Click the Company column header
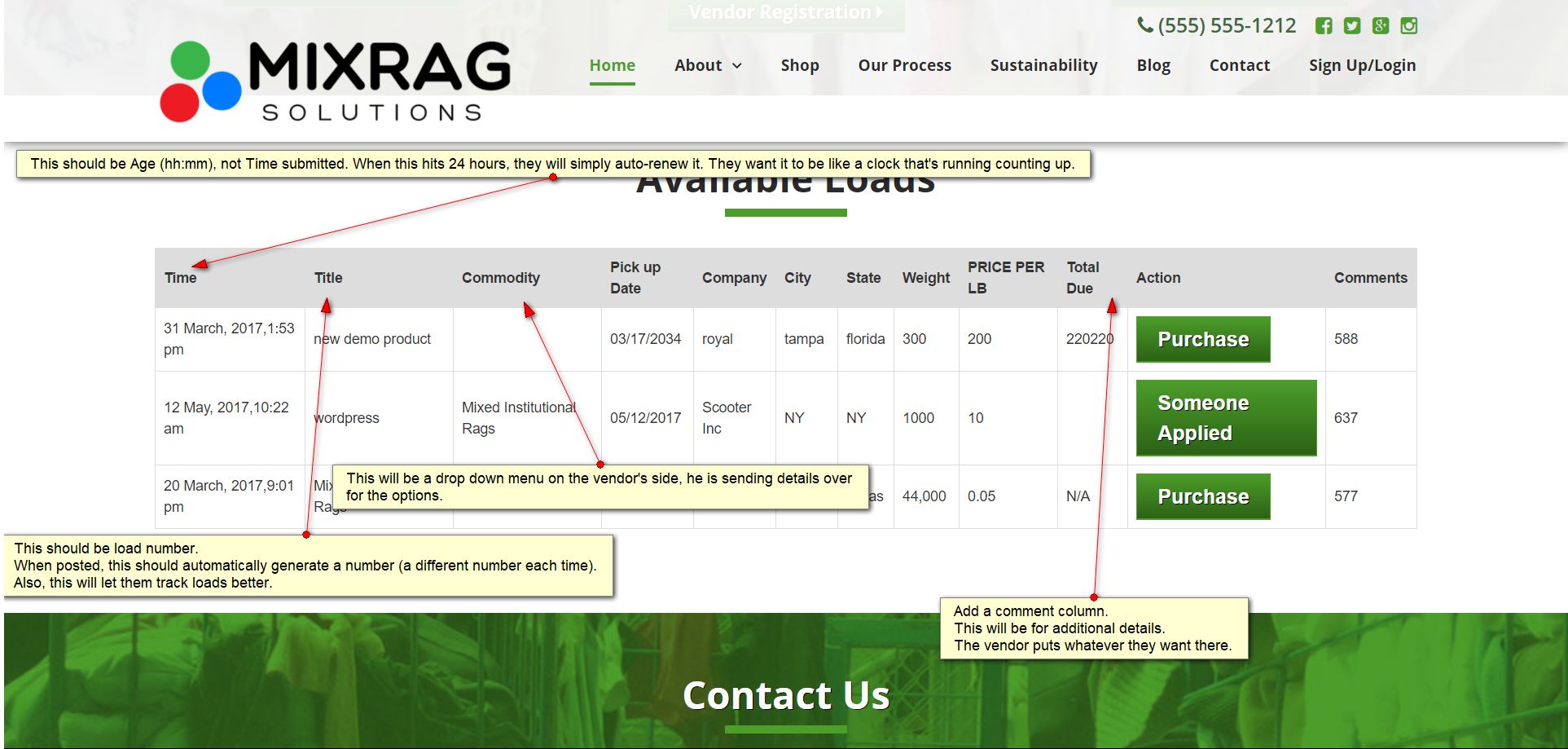This screenshot has height=749, width=1568. [735, 278]
